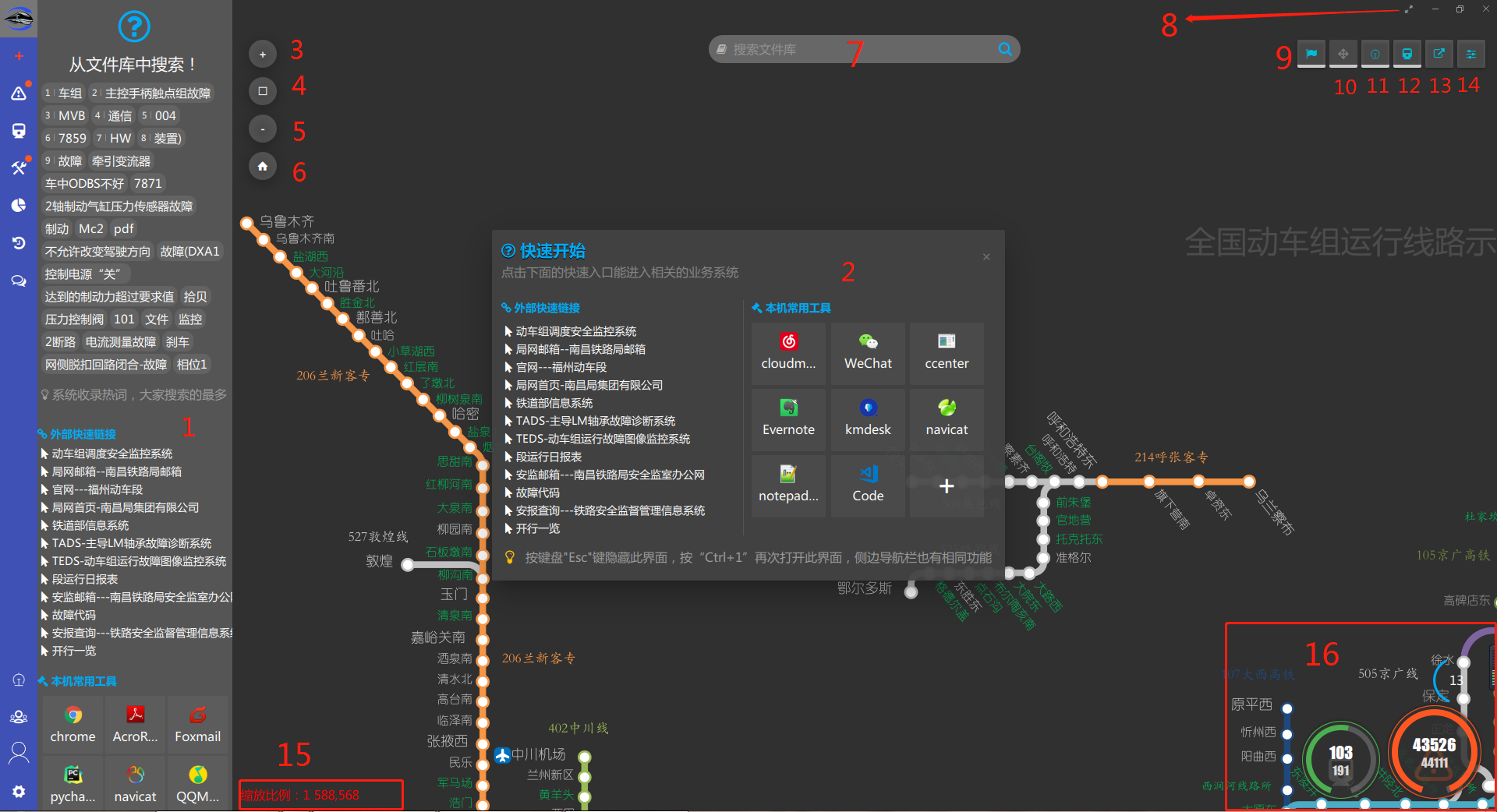Open the pie chart statistics sidebar icon
The image size is (1497, 812).
point(19,205)
